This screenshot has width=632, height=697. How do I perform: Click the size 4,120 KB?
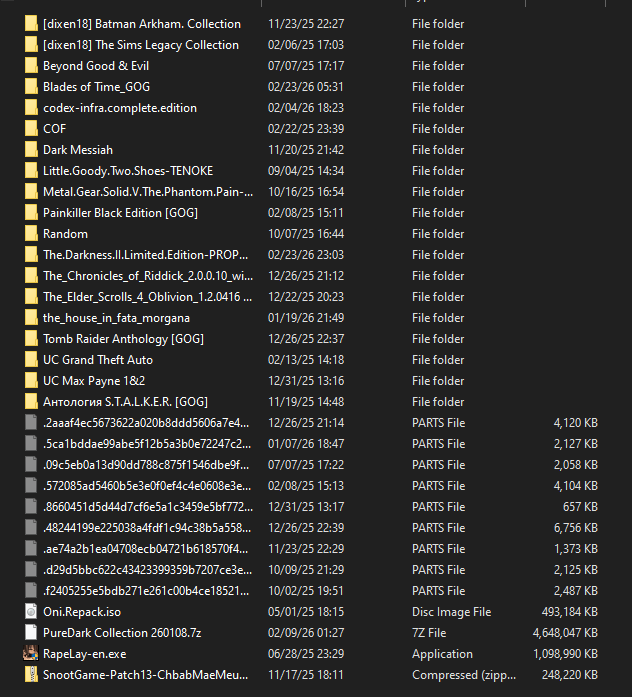coord(576,423)
